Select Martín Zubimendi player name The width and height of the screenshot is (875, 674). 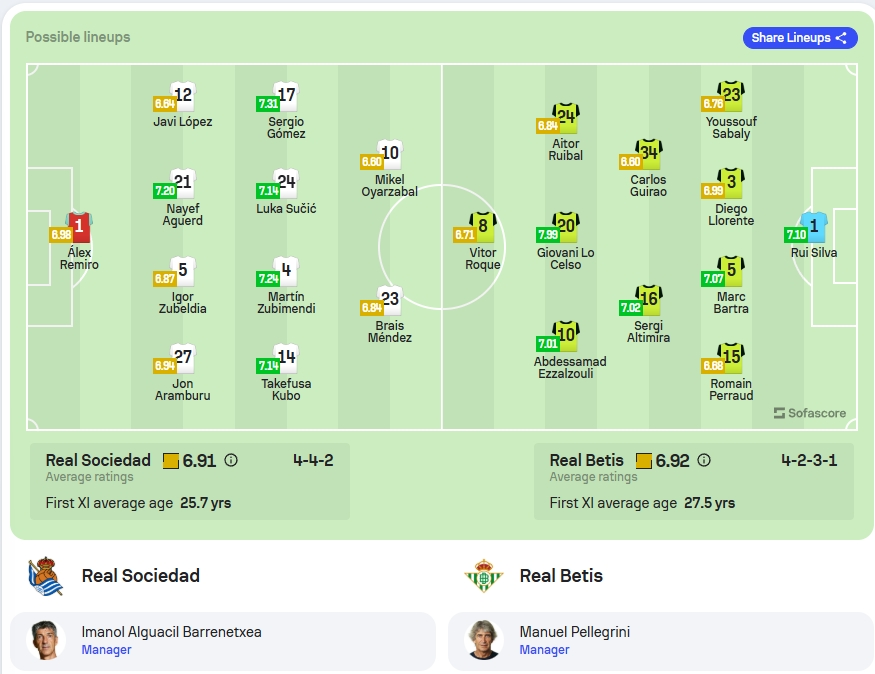286,302
